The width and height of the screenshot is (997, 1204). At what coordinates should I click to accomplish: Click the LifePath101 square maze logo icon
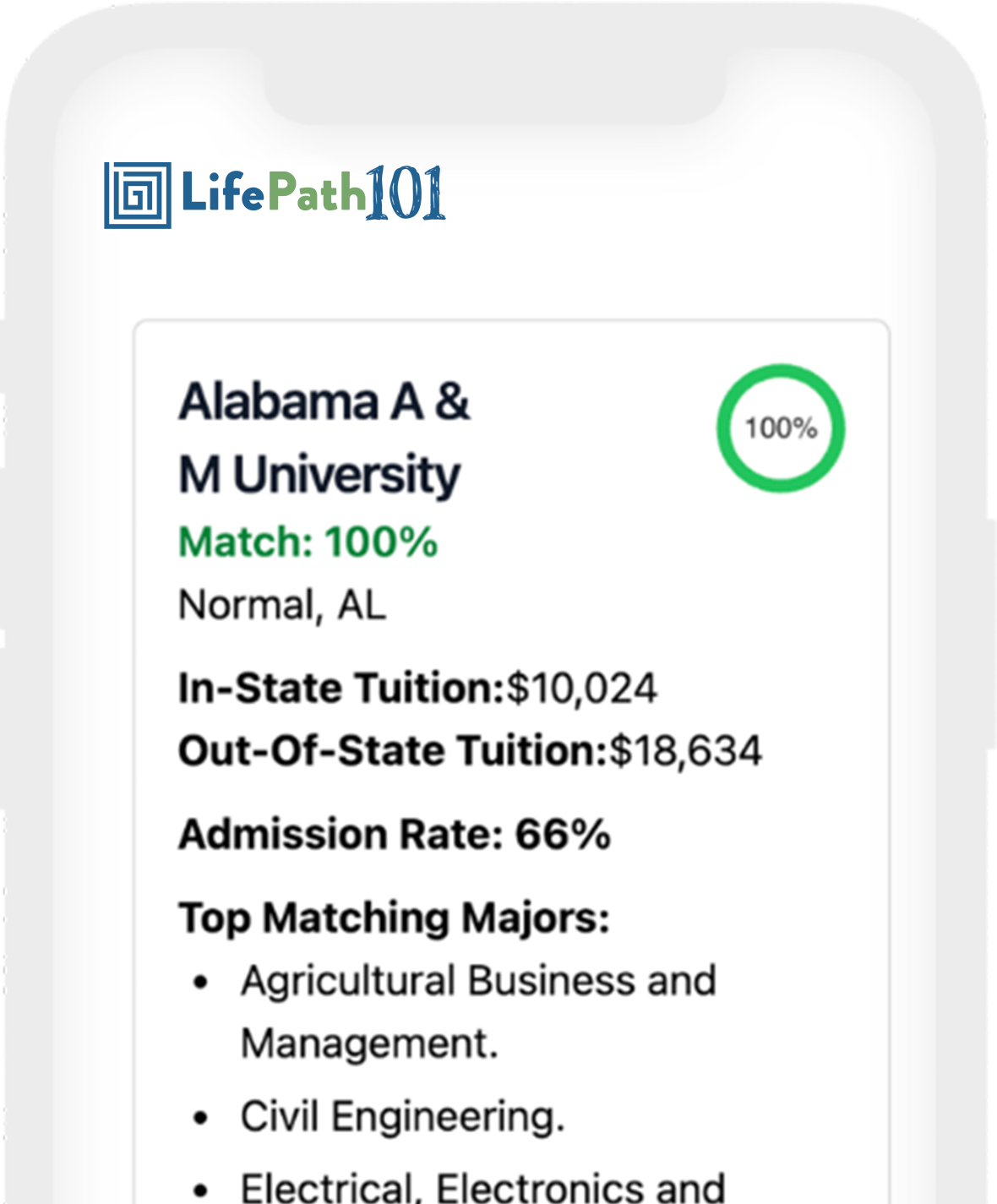[138, 195]
